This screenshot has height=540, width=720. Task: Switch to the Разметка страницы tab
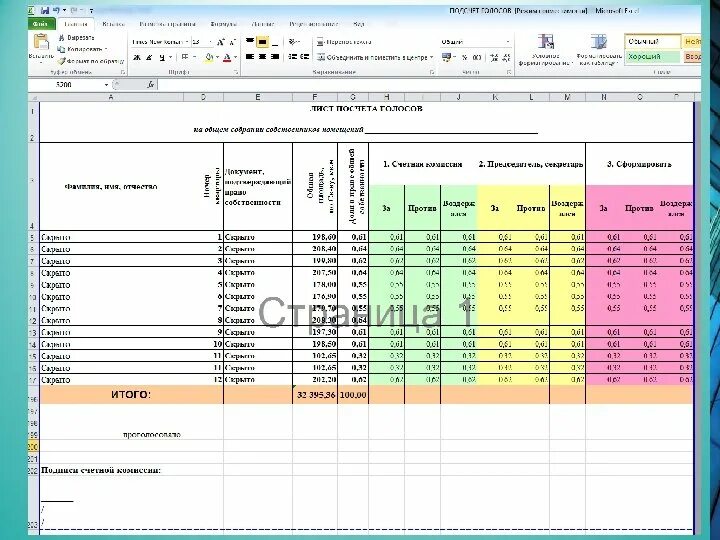168,24
